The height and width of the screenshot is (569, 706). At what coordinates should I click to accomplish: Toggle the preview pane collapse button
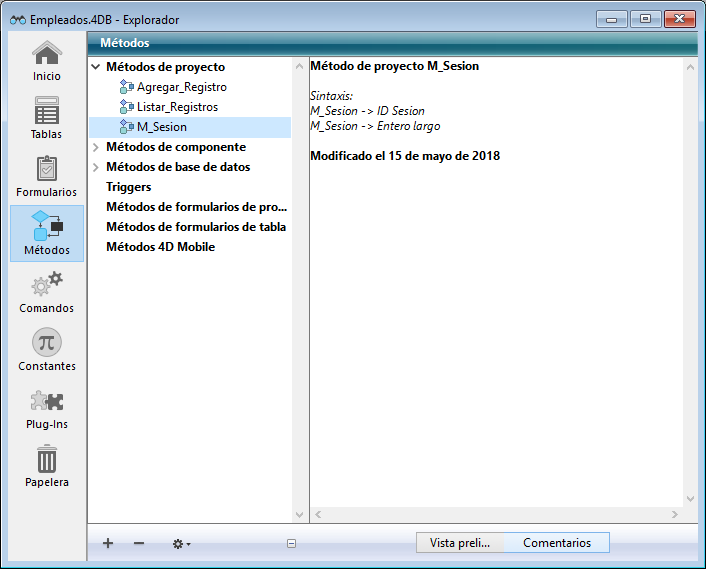pyautogui.click(x=291, y=544)
